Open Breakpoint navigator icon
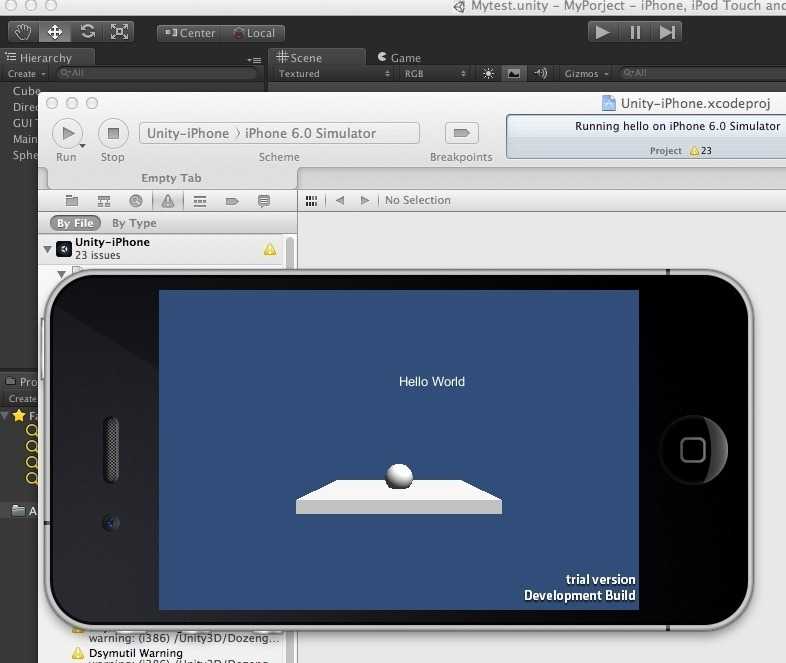786x663 pixels. click(x=232, y=201)
